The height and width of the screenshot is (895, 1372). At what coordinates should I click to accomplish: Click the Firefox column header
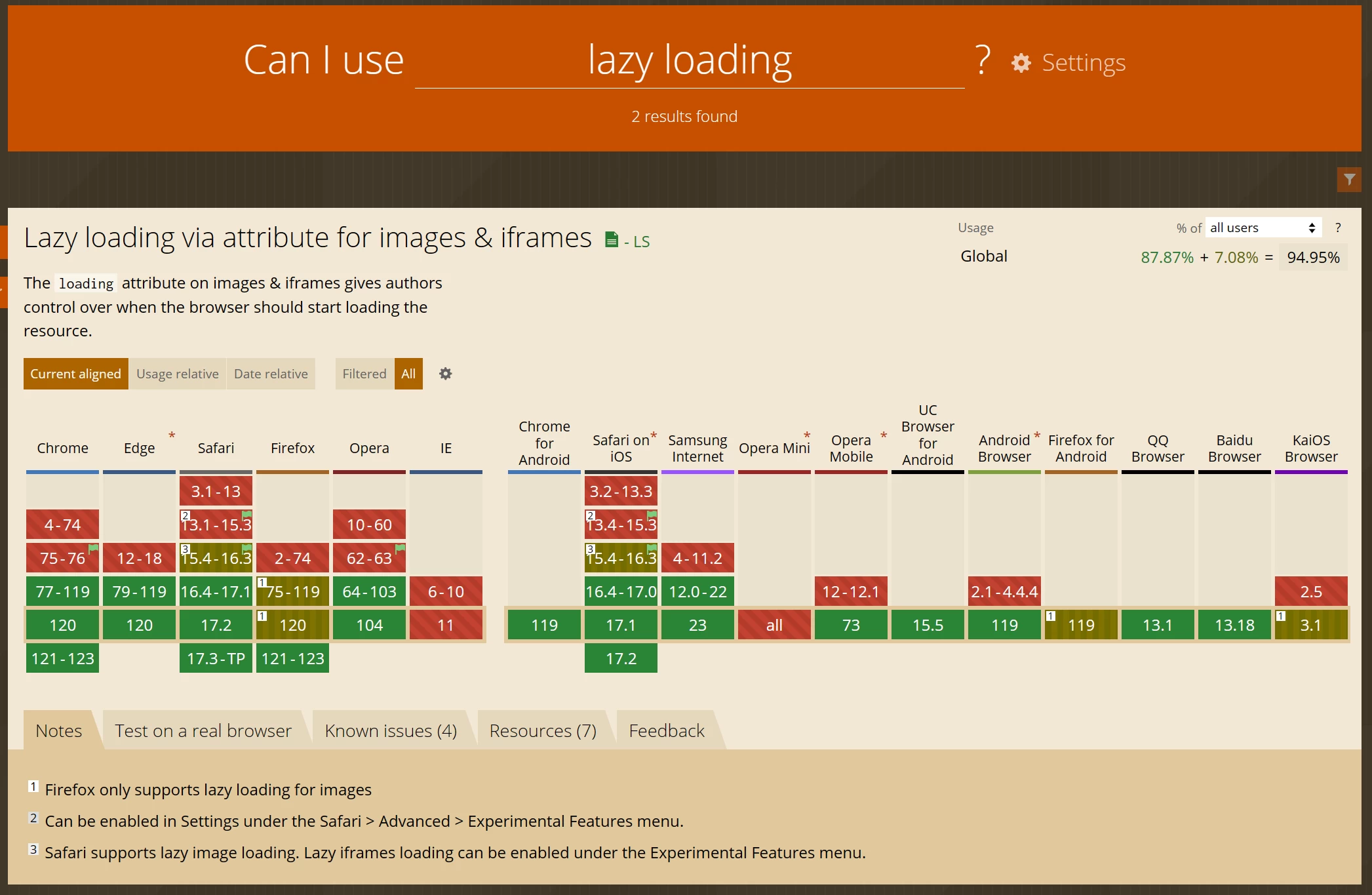pyautogui.click(x=292, y=448)
